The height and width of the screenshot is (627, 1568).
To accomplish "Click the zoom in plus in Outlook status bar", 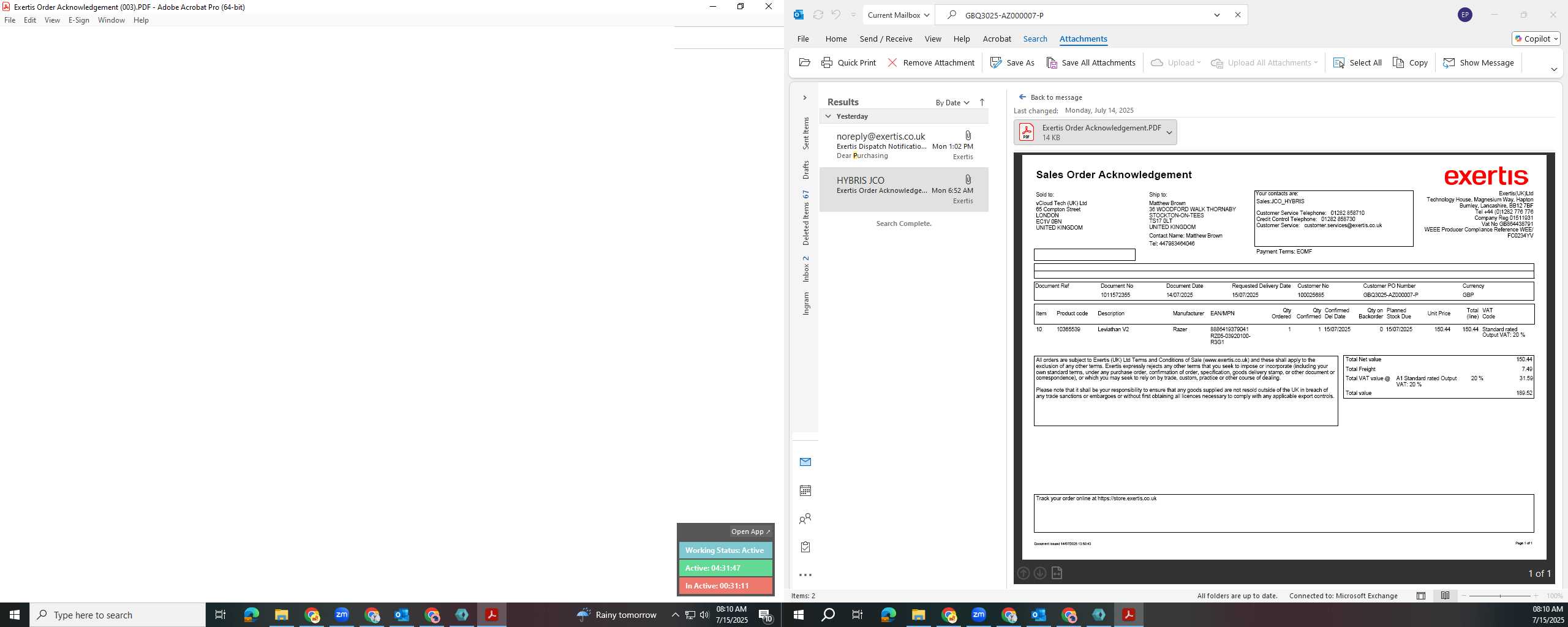I will 1536,596.
